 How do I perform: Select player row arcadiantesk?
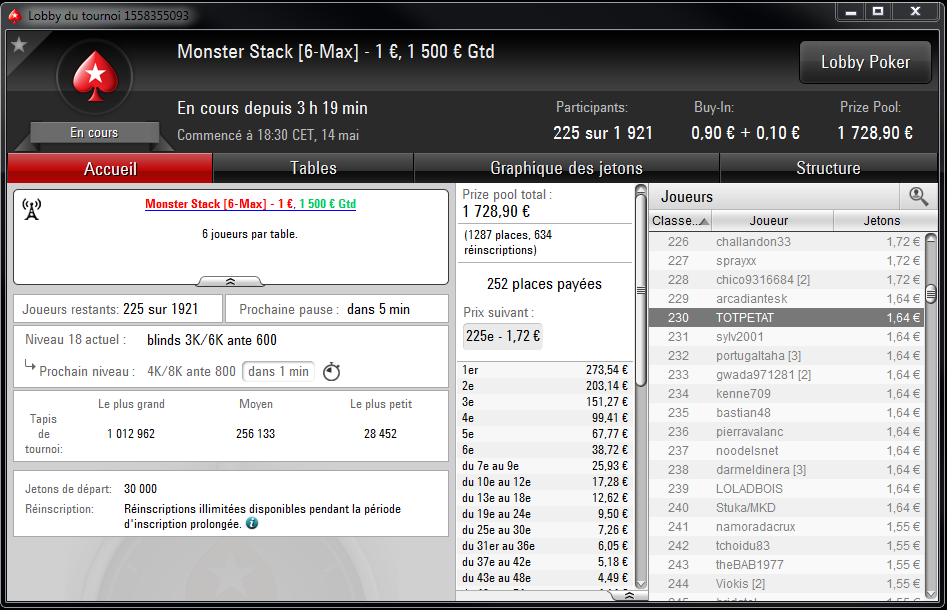(786, 298)
